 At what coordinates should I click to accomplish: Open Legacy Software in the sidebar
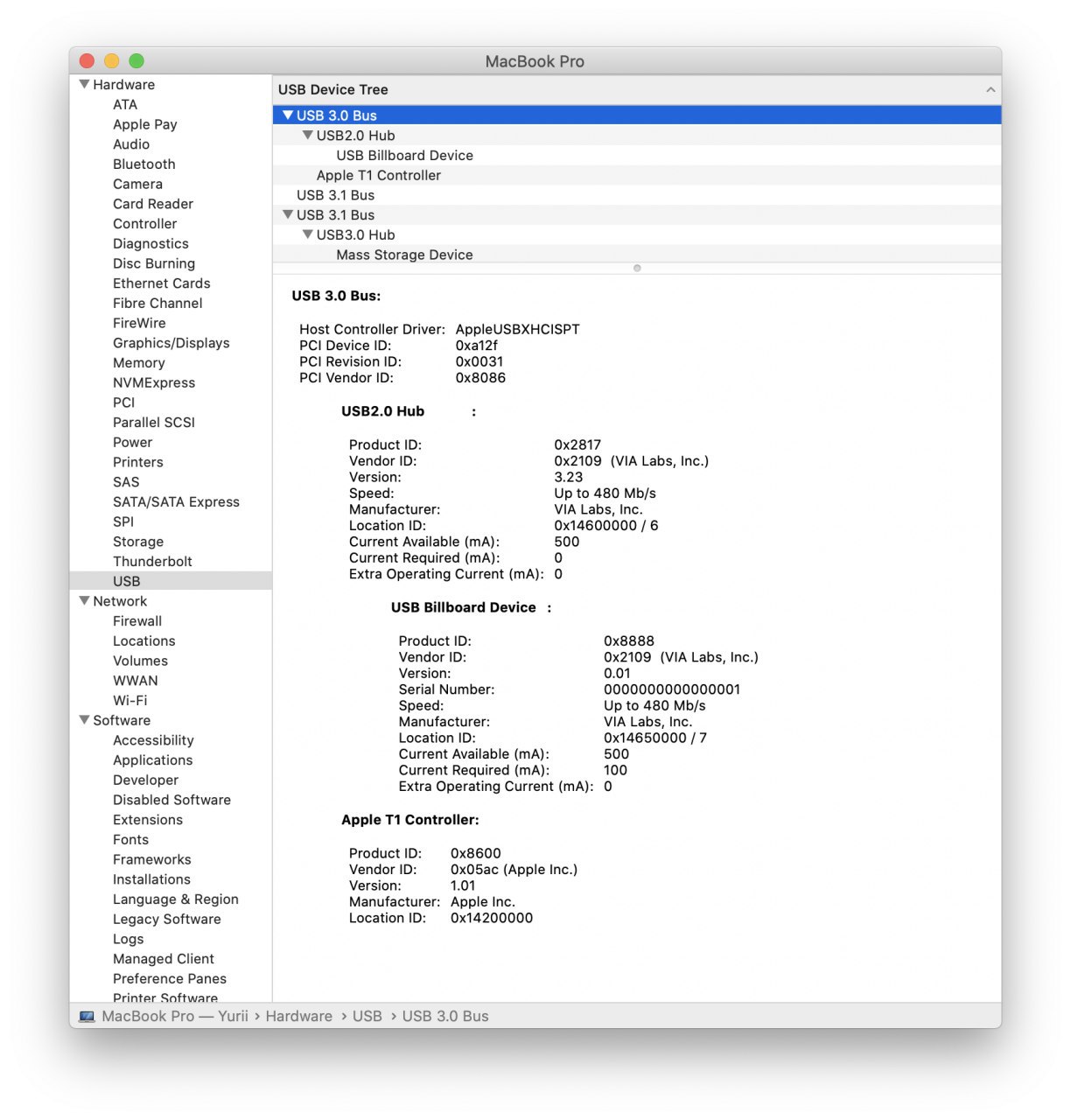pos(166,920)
